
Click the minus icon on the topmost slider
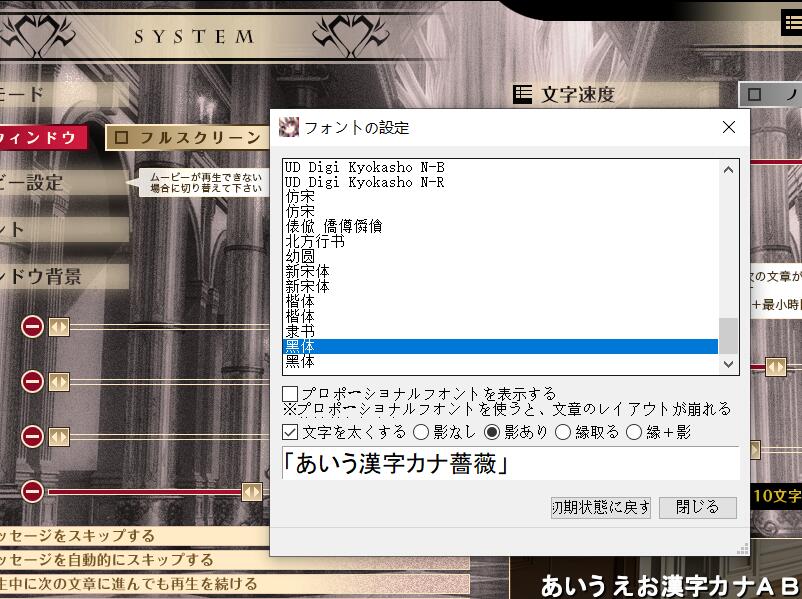(31, 324)
